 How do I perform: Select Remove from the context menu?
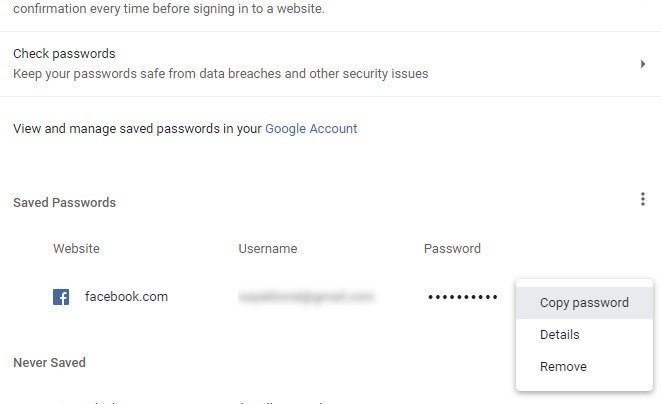pos(563,367)
